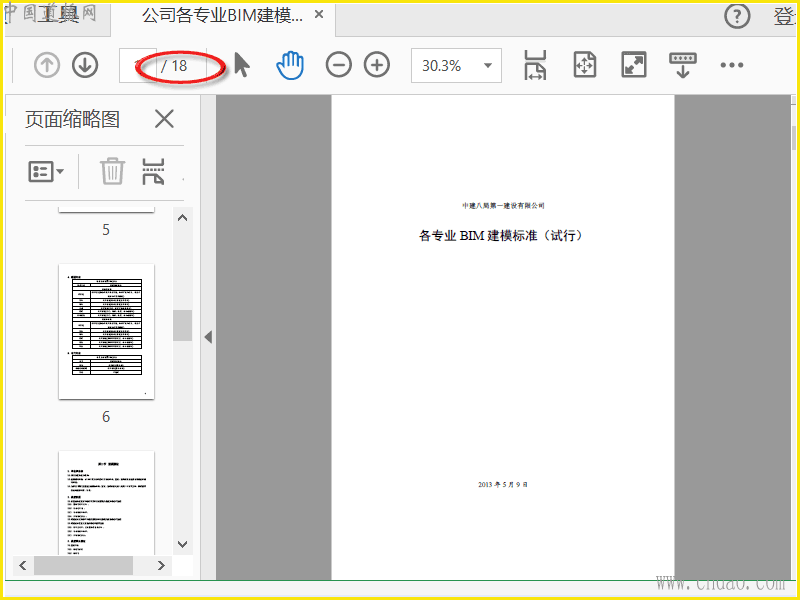Click thumbnail scrollbar down arrow
This screenshot has height=600, width=800.
(182, 544)
